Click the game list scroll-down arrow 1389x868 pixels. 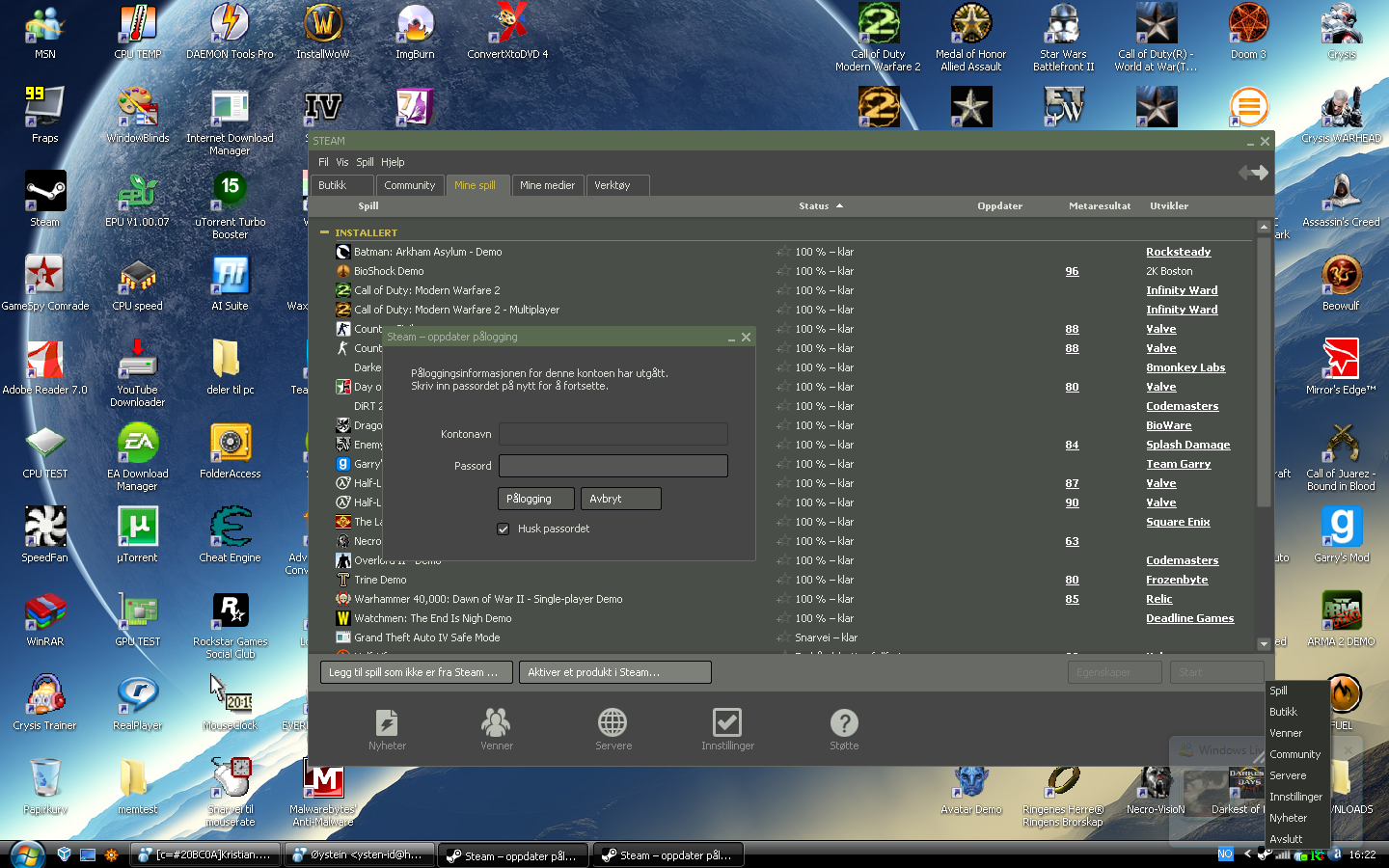[1264, 643]
